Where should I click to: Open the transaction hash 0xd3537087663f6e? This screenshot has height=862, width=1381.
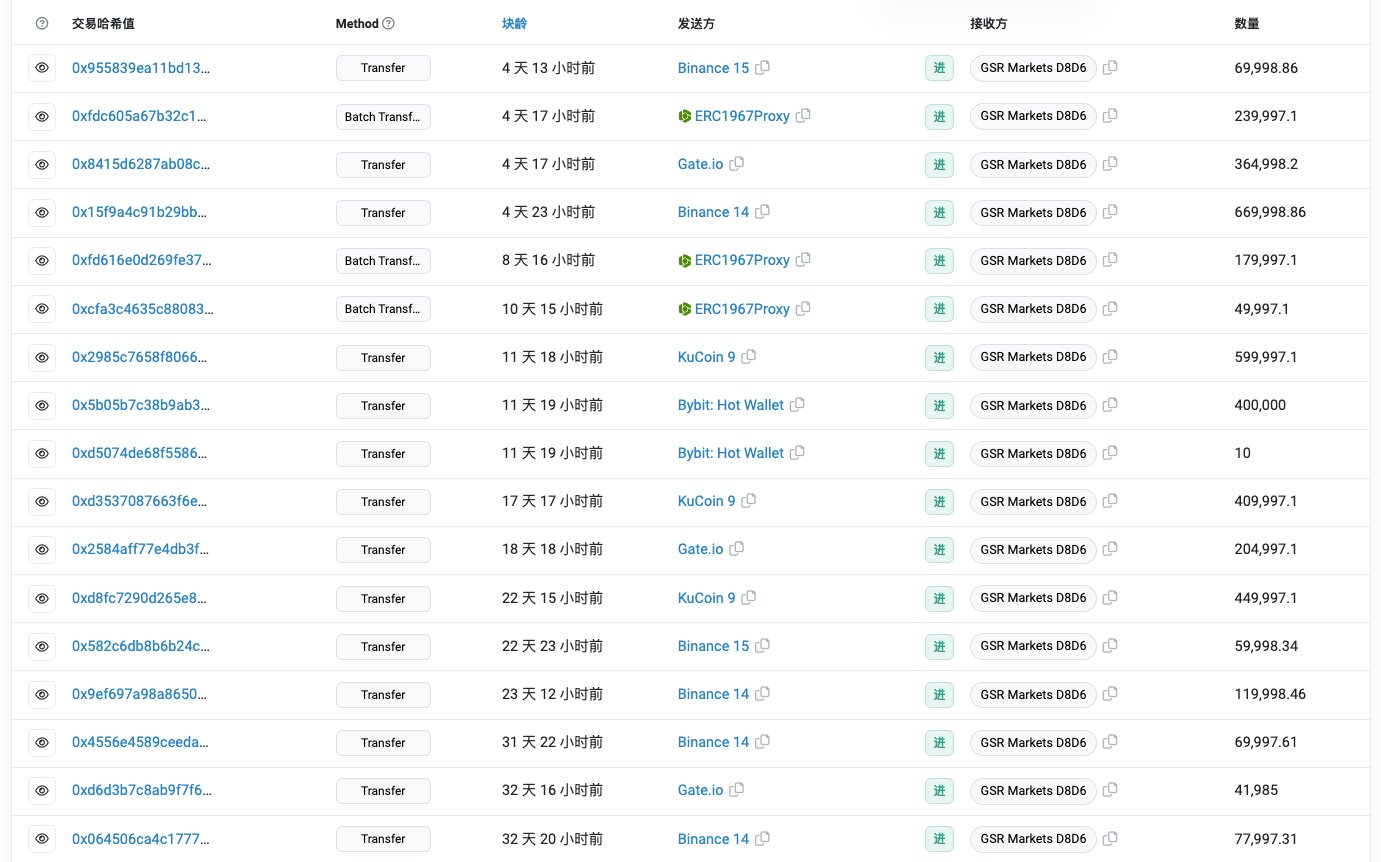tap(141, 501)
